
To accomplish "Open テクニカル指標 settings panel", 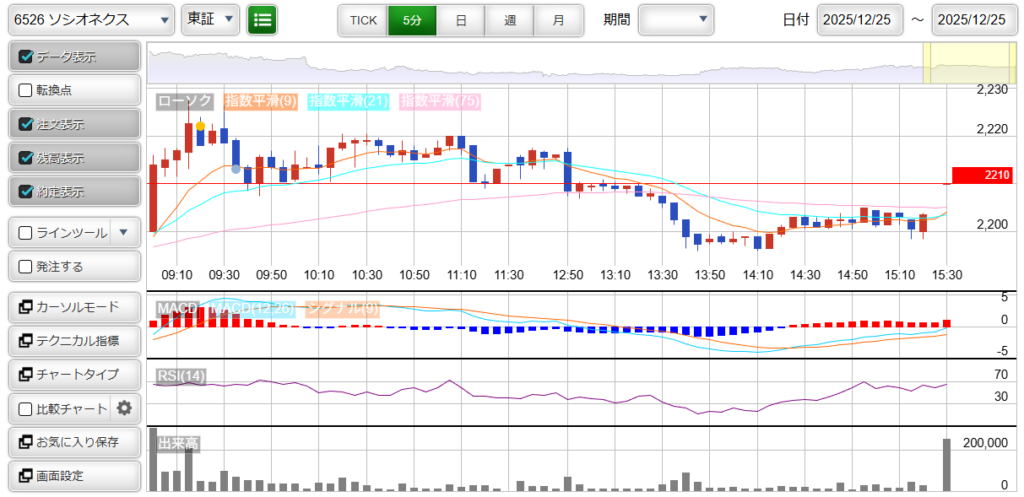I will tap(74, 341).
